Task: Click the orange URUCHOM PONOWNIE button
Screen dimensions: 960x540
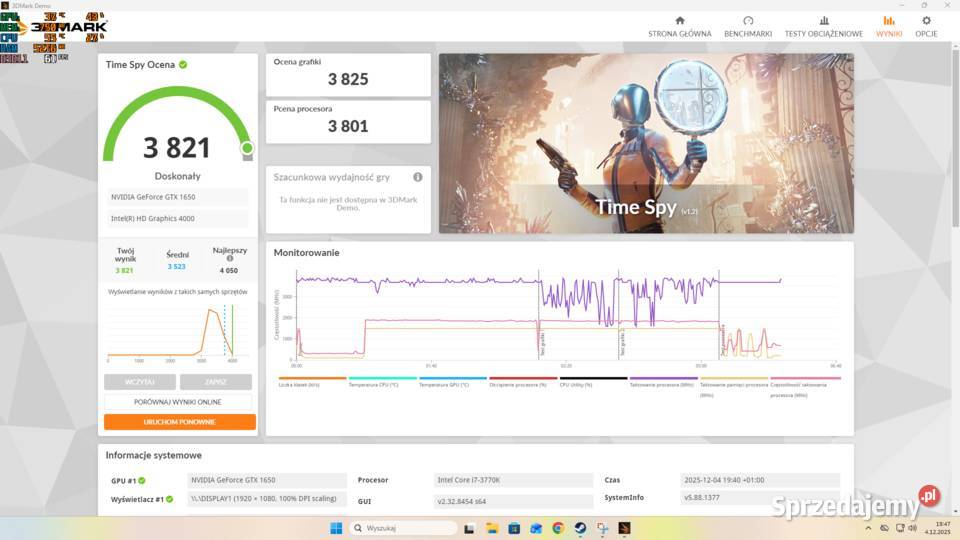Action: click(x=179, y=422)
